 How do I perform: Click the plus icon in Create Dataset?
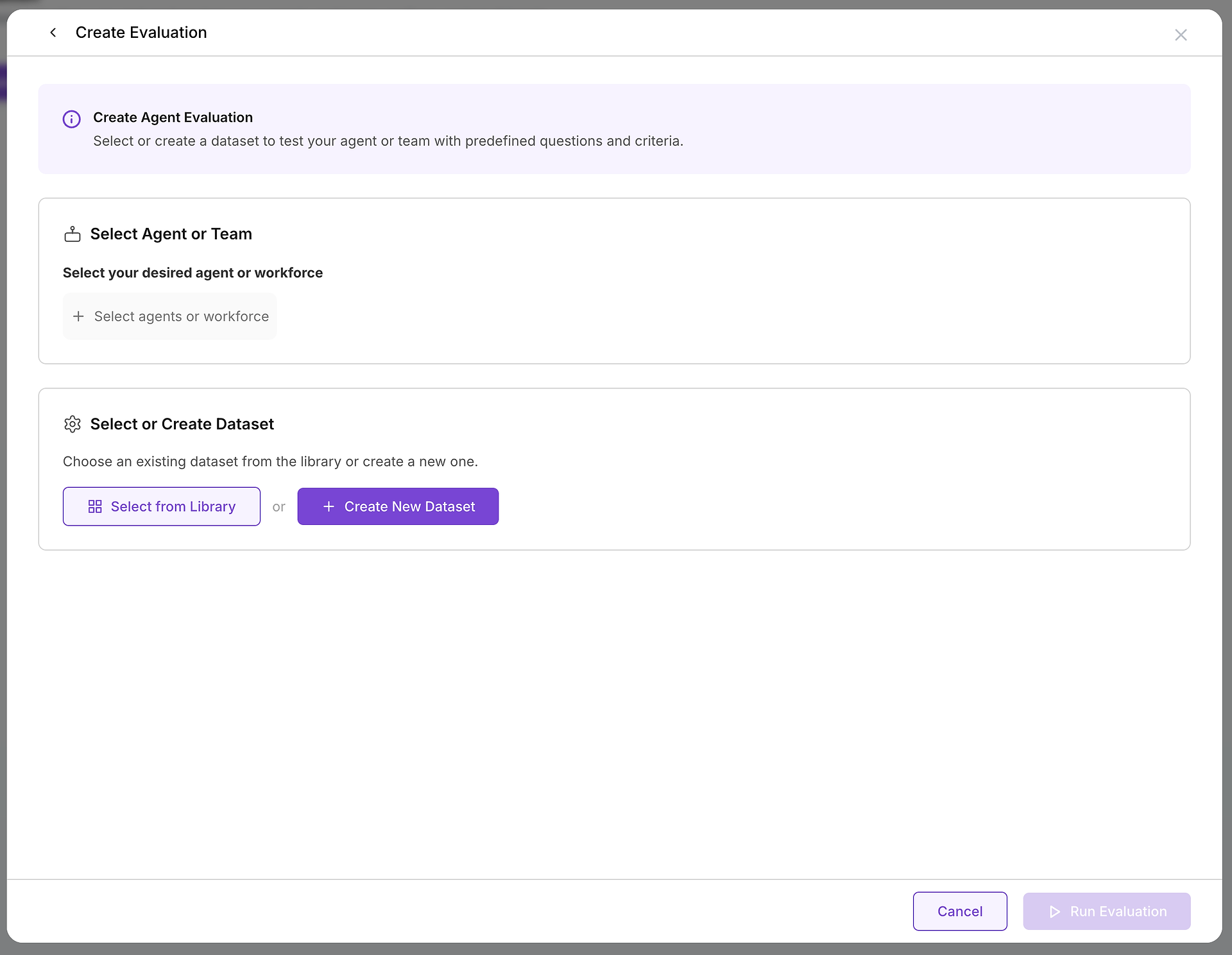(x=329, y=507)
